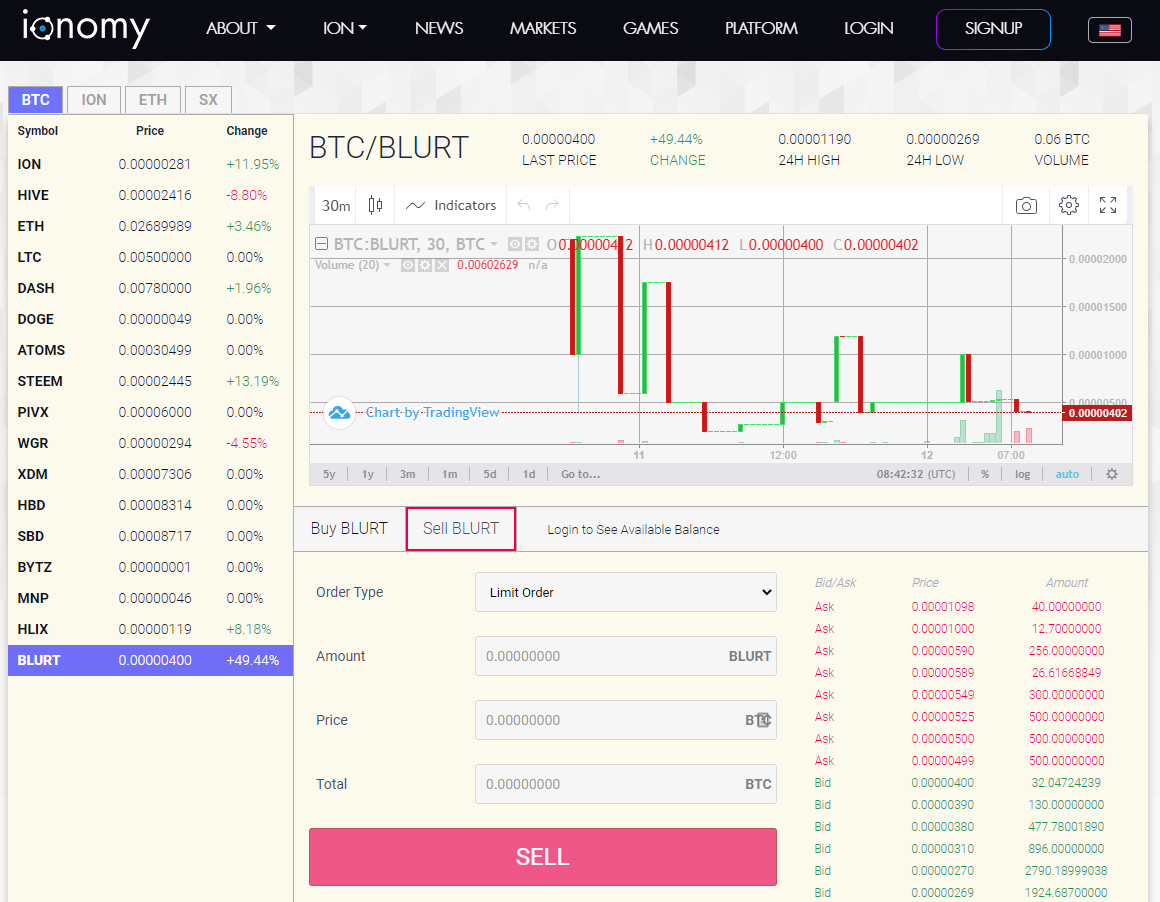1160x902 pixels.
Task: Follow the Chart by TradingView link
Action: (x=433, y=412)
